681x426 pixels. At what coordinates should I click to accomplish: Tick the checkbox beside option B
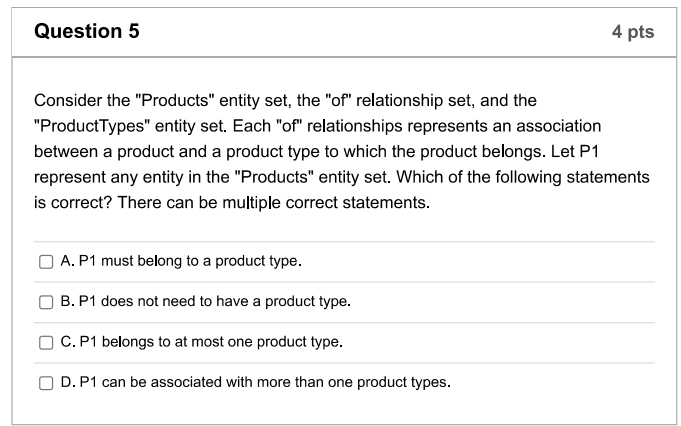coord(46,302)
